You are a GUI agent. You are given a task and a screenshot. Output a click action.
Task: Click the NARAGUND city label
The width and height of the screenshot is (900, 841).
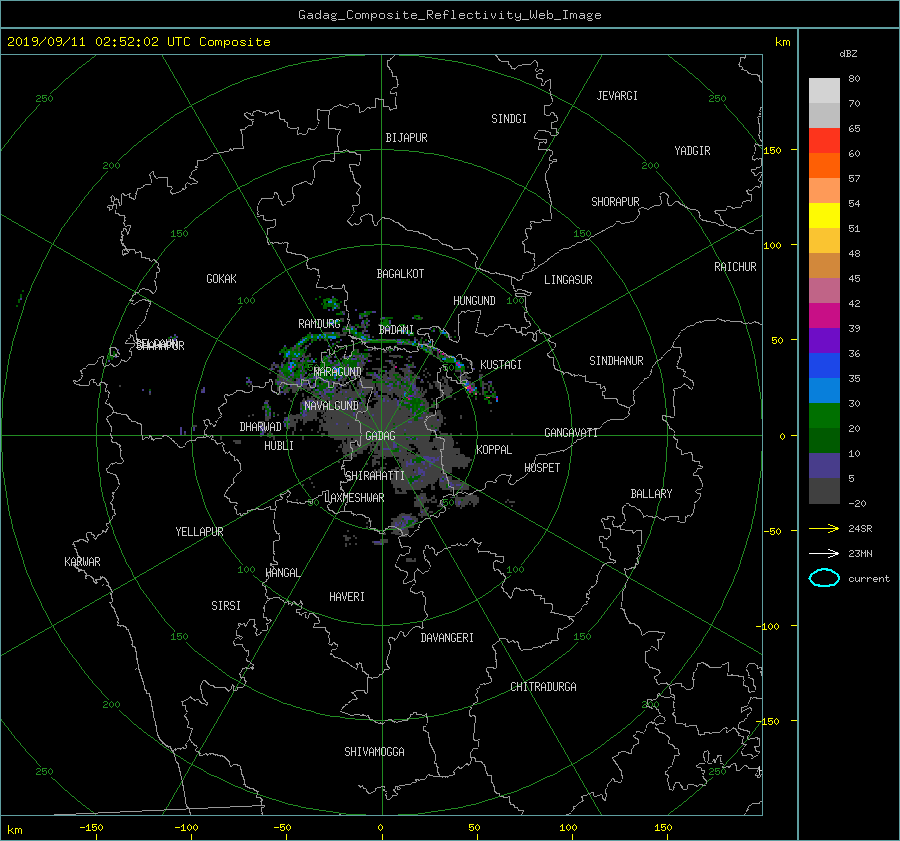point(338,372)
